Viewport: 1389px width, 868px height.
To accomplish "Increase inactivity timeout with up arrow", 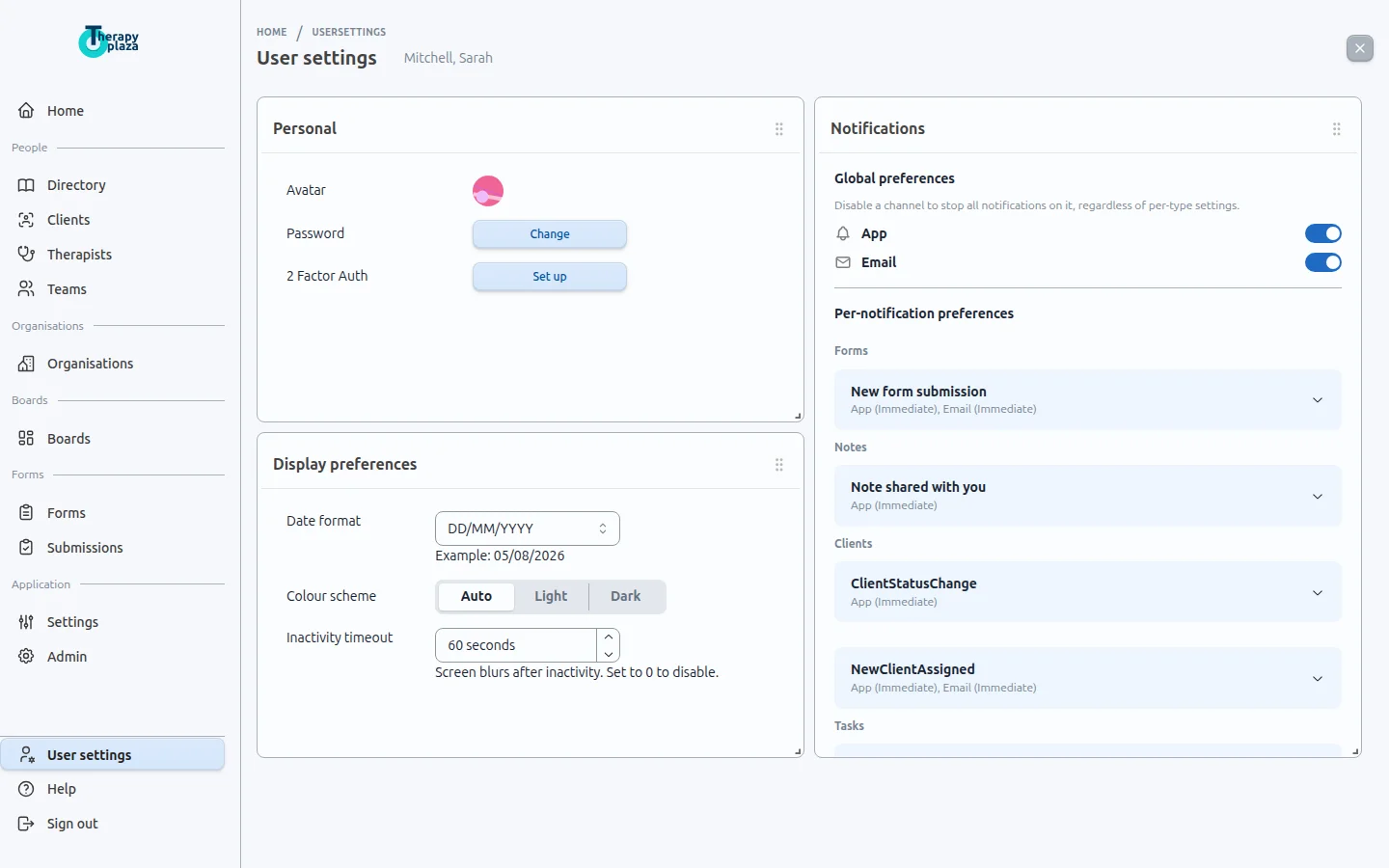I will point(609,637).
